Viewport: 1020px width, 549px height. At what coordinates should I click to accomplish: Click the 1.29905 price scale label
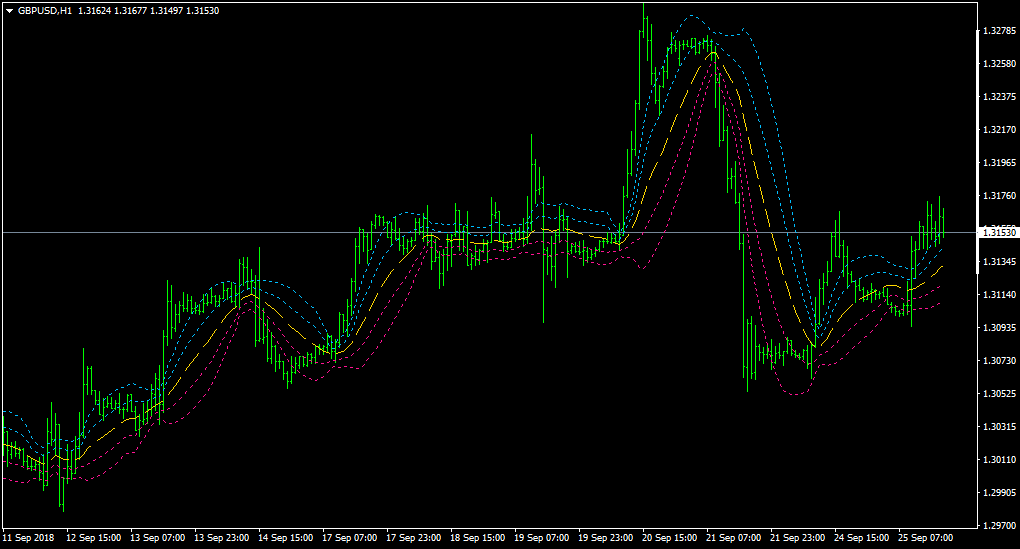click(x=999, y=492)
